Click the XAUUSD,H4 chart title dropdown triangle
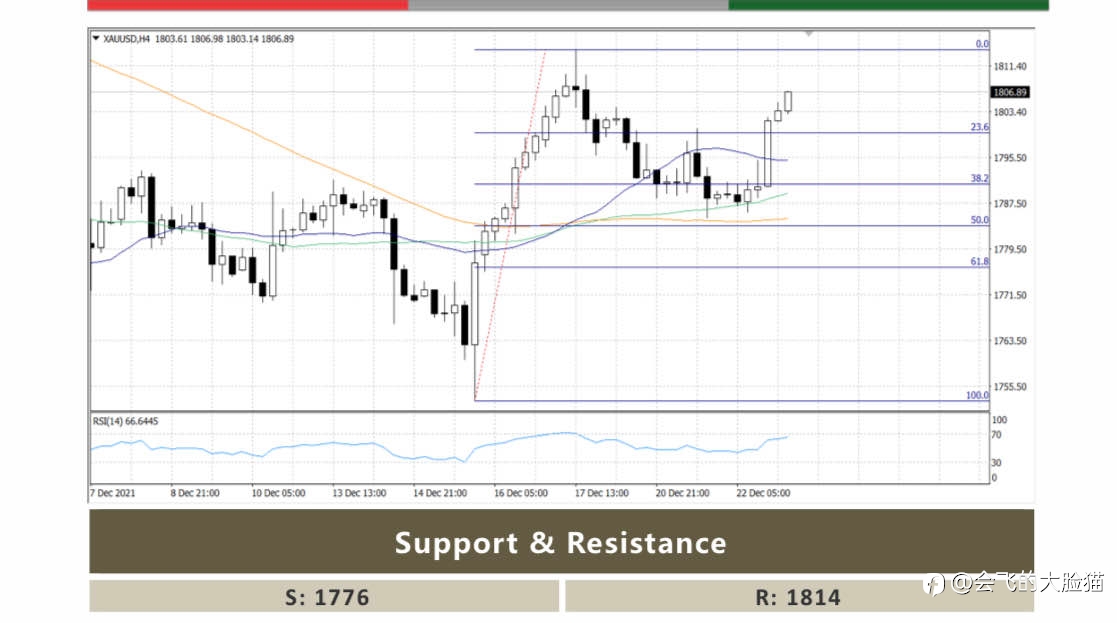 click(95, 38)
